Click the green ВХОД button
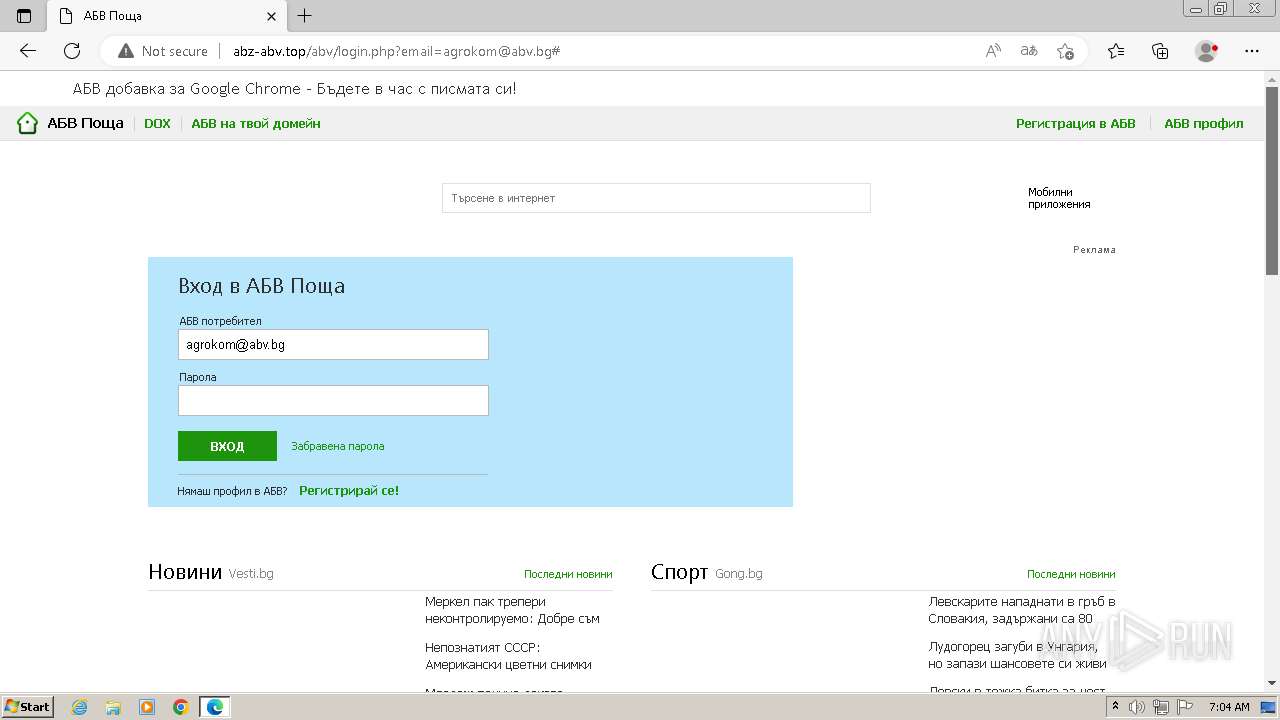 tap(227, 446)
